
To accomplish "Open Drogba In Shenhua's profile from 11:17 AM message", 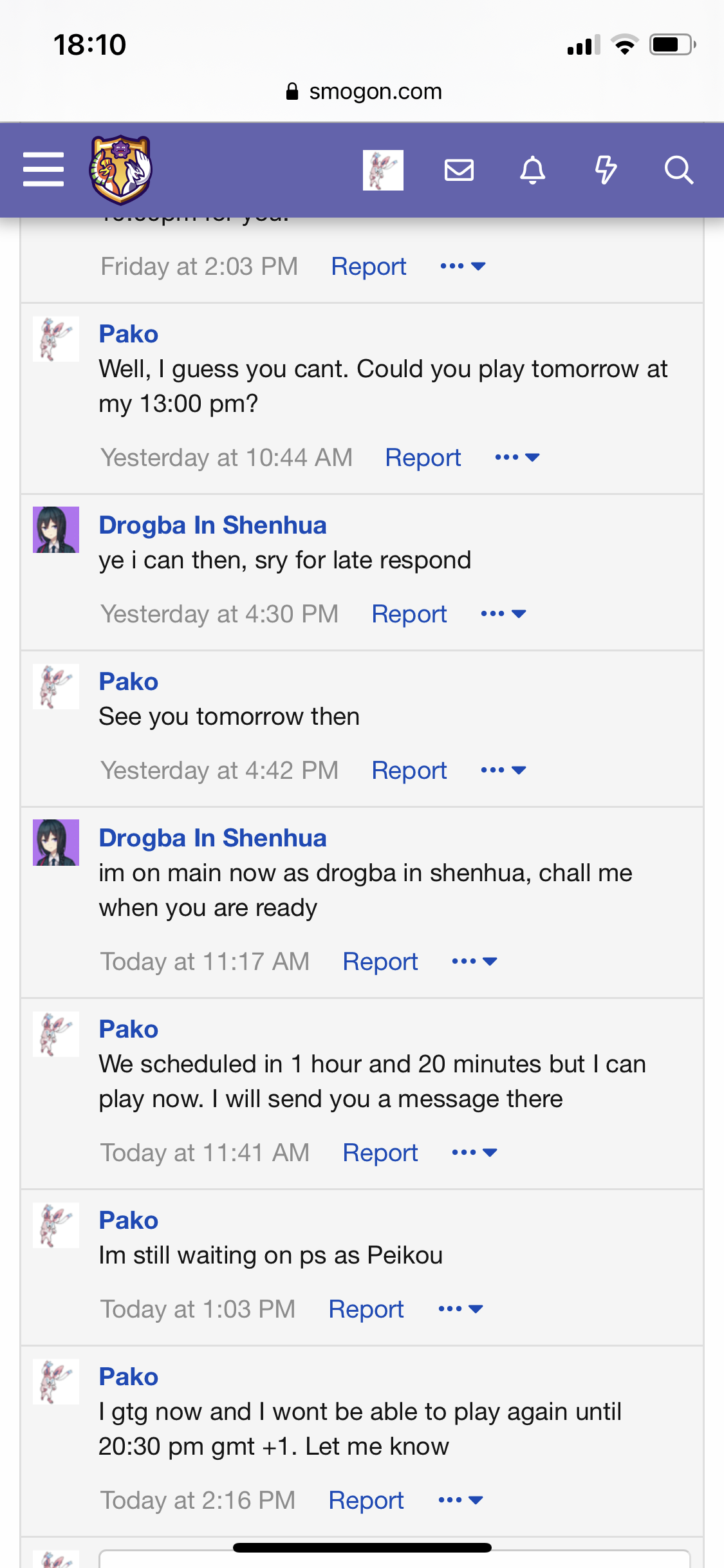I will (212, 838).
